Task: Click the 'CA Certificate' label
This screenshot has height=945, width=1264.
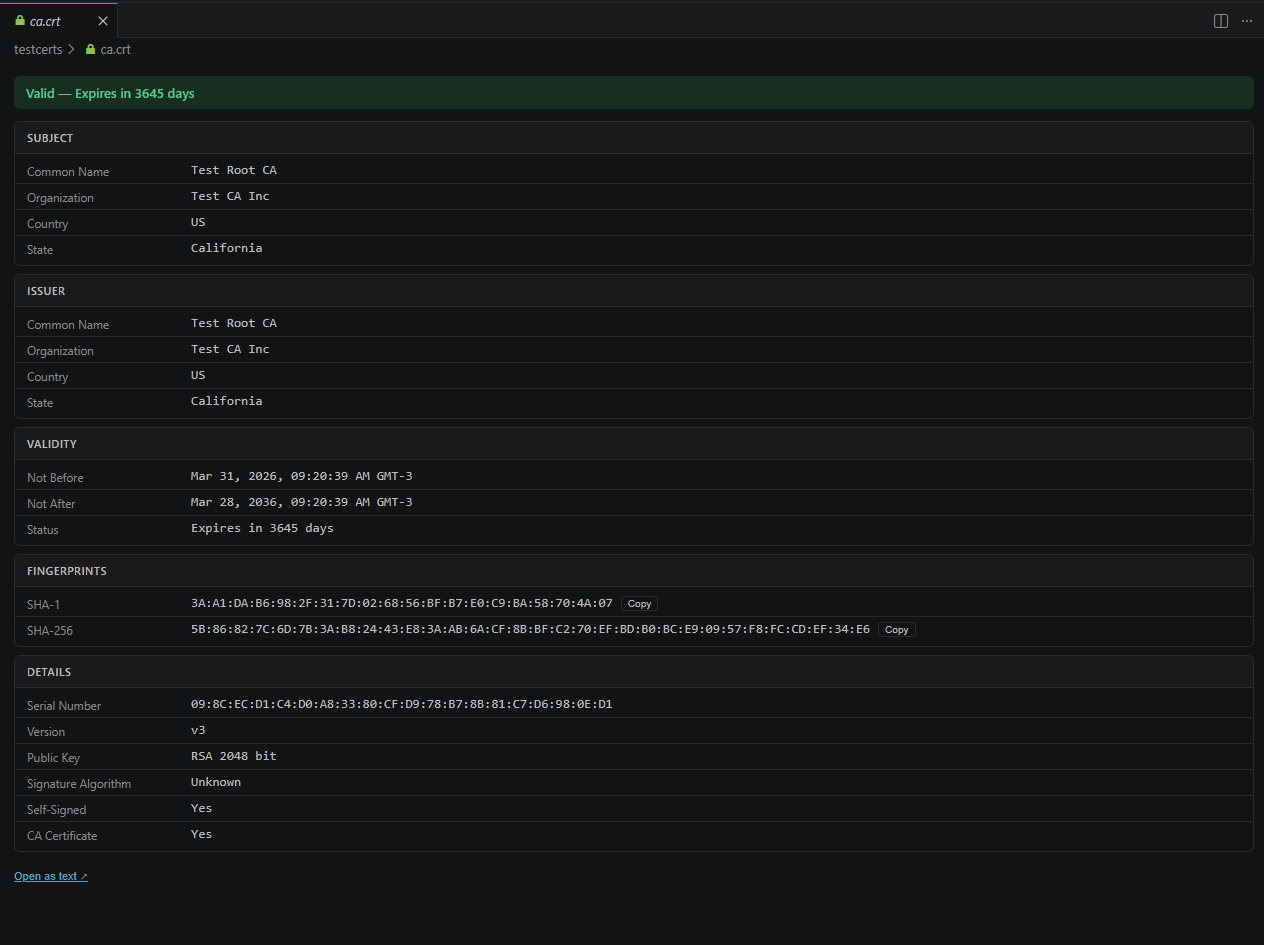Action: pos(62,836)
